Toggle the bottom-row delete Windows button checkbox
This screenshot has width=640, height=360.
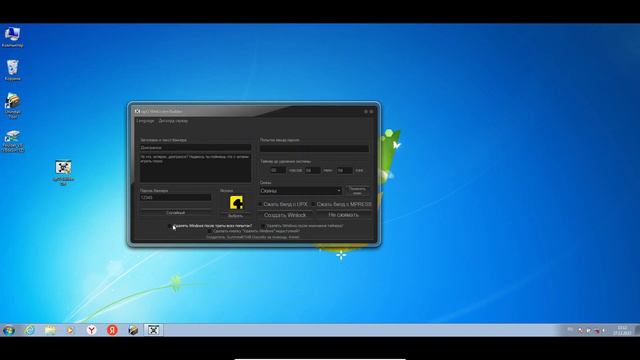[209, 231]
